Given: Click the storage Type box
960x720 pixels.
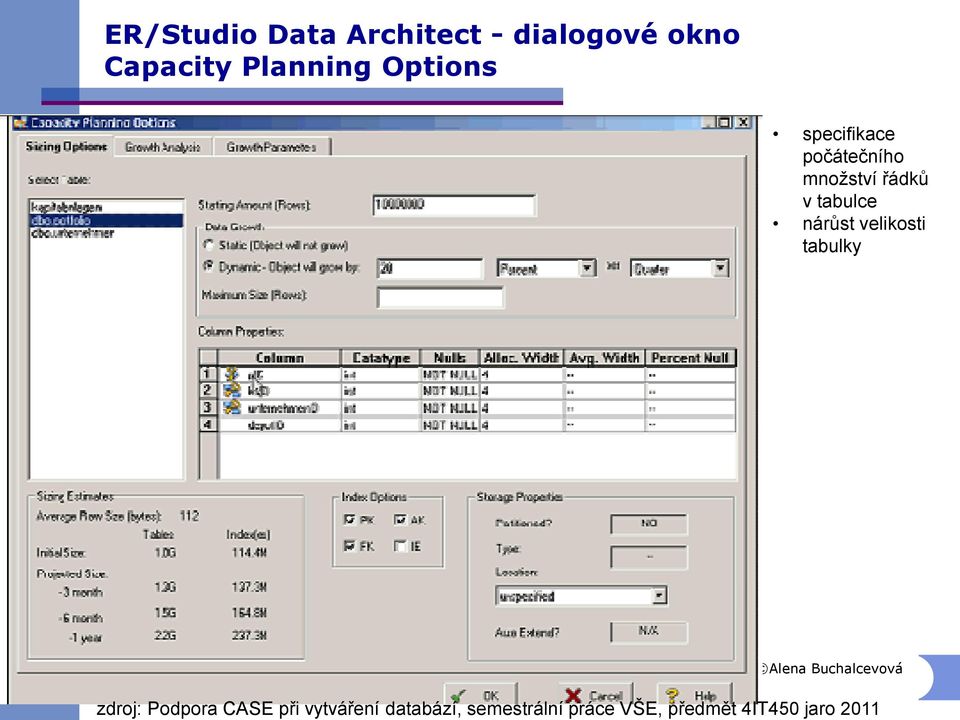Looking at the screenshot, I should point(649,557).
